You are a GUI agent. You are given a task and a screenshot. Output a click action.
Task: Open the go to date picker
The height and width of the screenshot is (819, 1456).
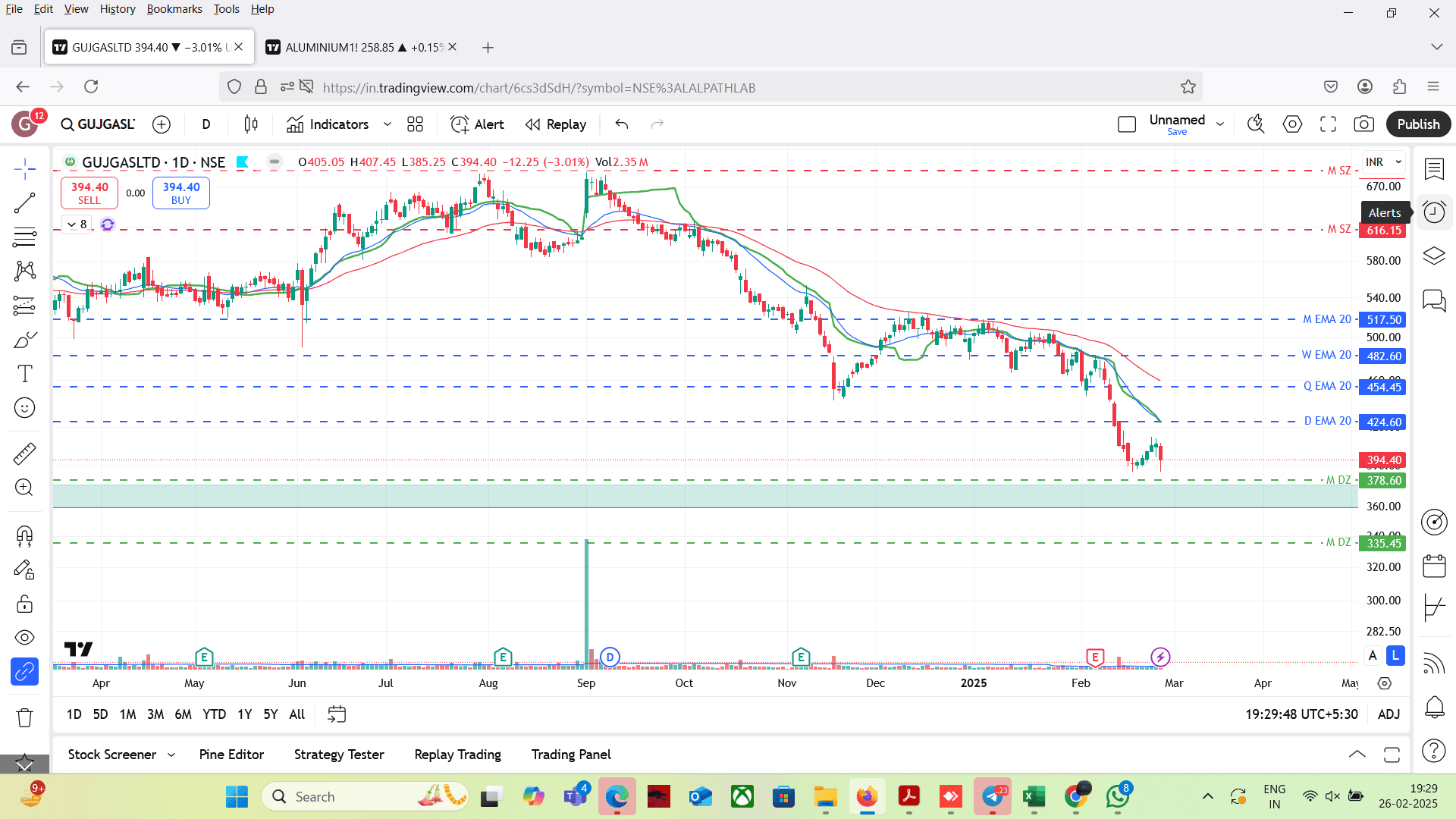(x=337, y=714)
